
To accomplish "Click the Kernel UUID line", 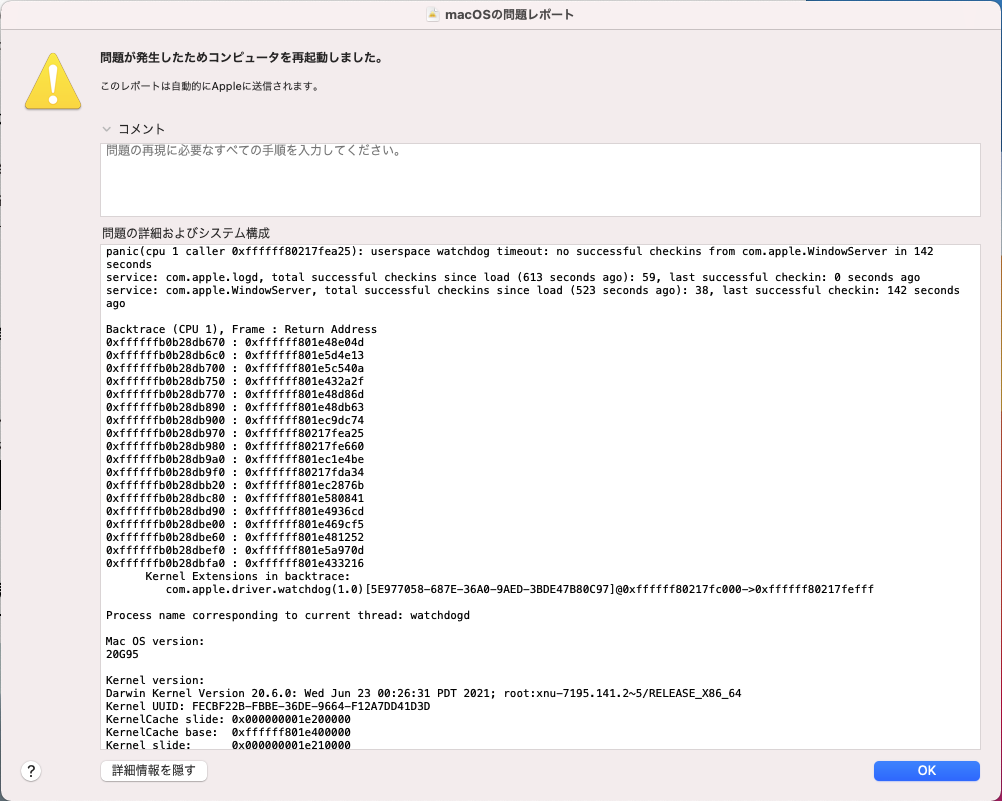I will pos(267,706).
